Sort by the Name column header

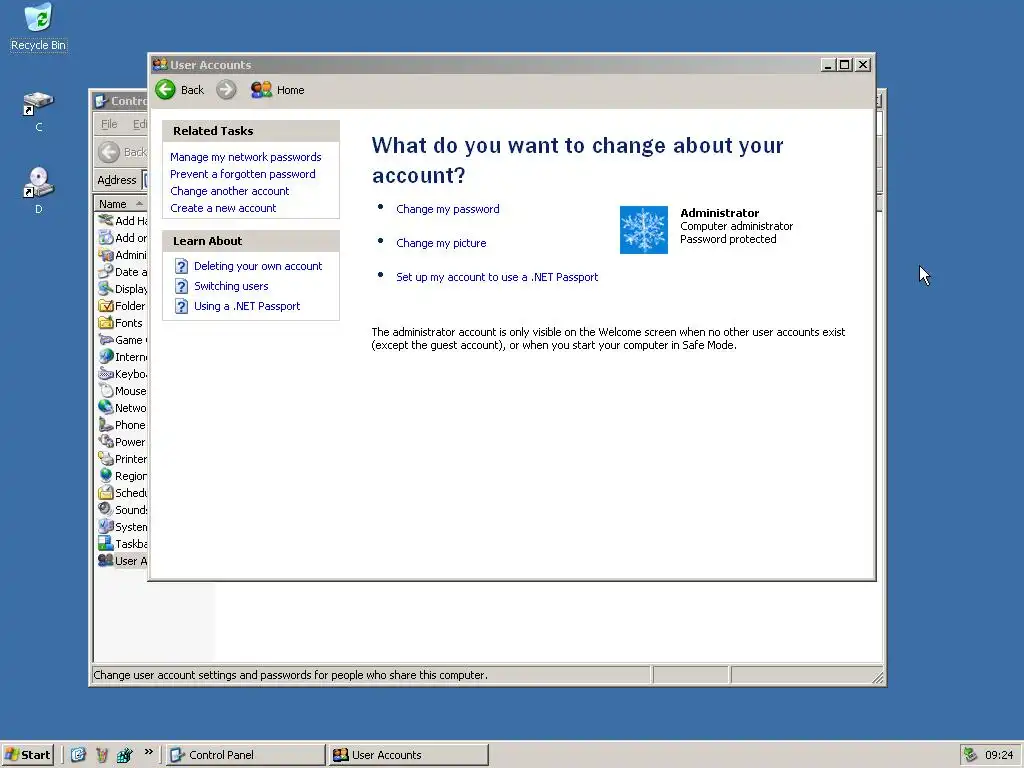pos(120,204)
